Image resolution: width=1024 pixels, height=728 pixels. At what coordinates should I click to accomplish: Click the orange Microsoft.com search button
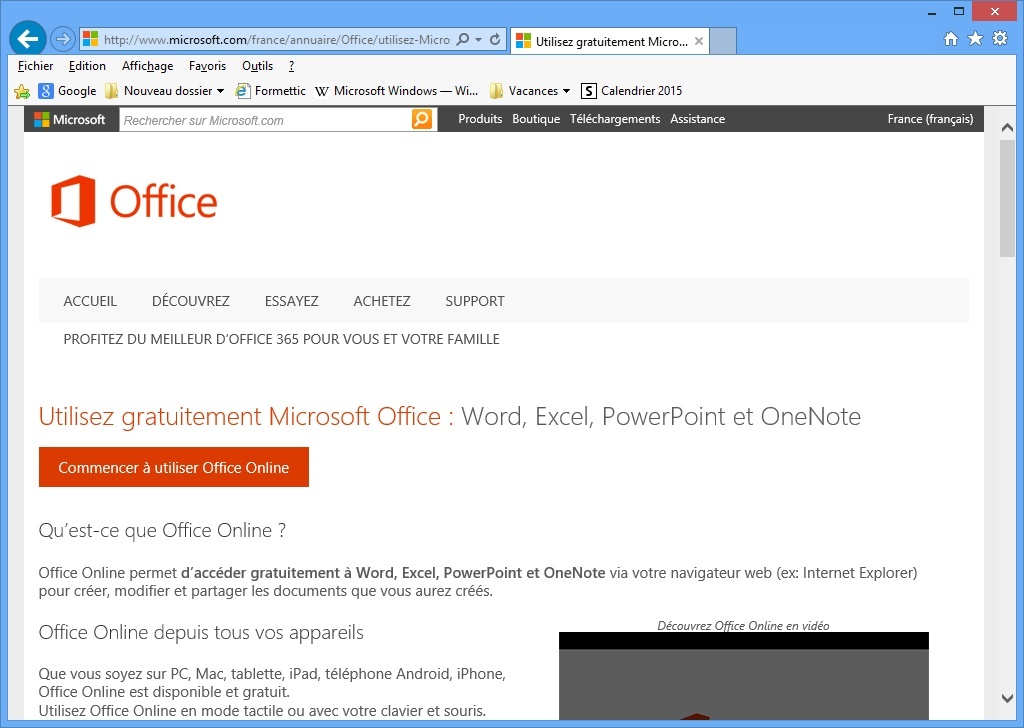422,119
